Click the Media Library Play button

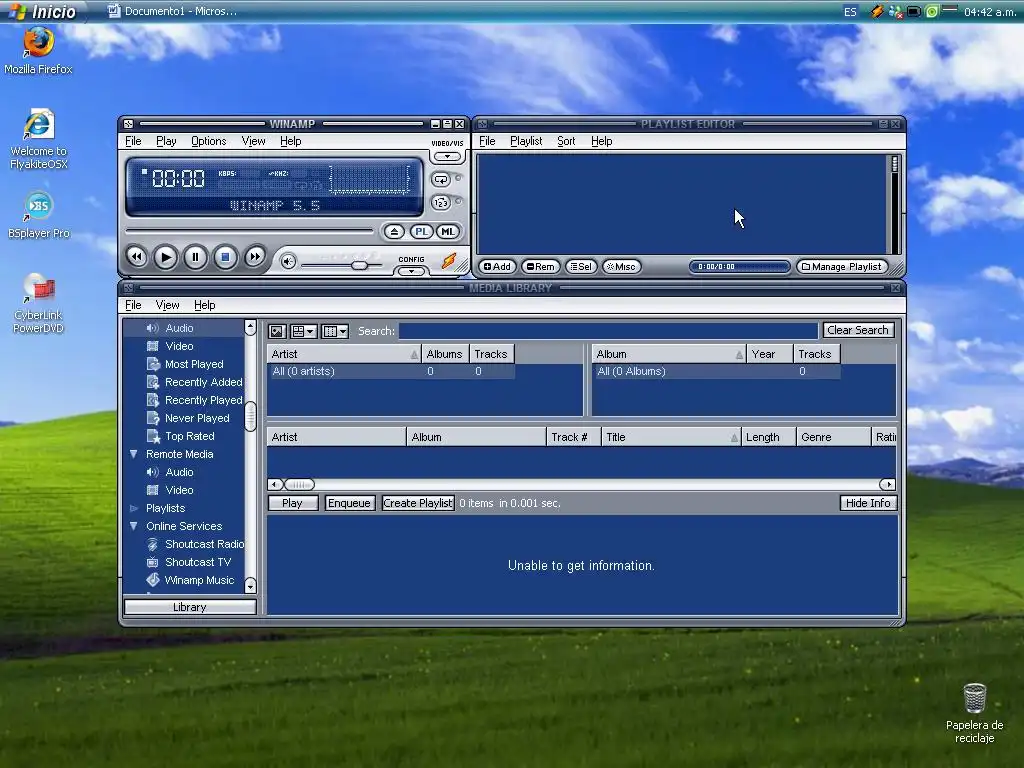[293, 503]
